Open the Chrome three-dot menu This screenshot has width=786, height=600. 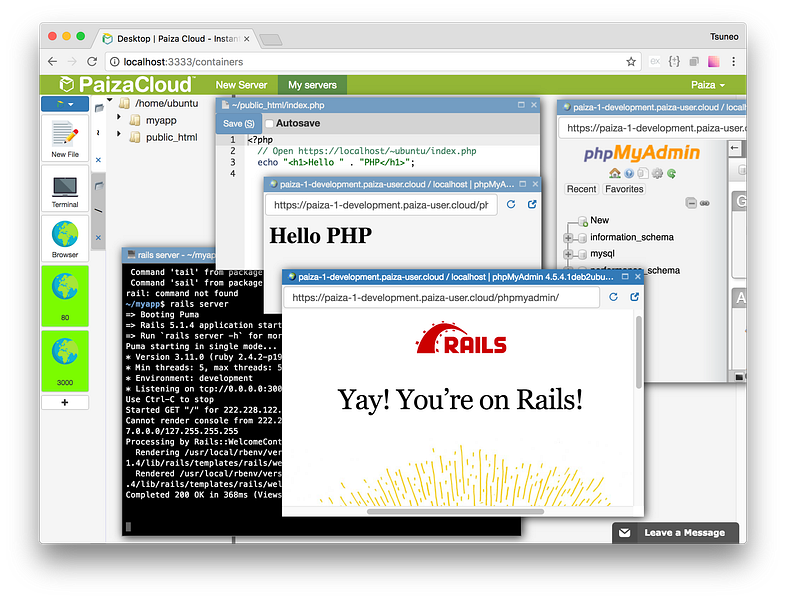[x=733, y=62]
